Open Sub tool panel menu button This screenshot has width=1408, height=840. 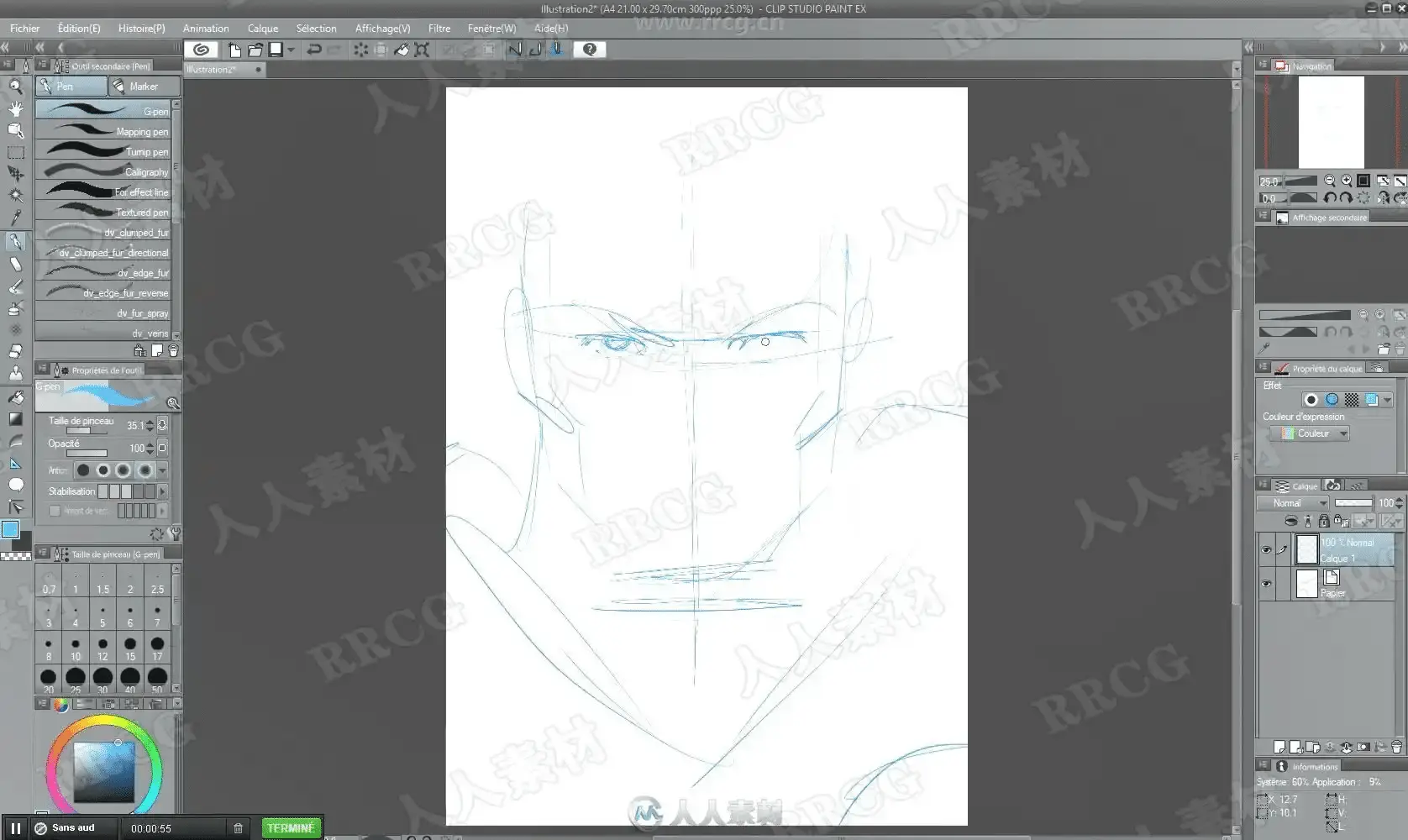point(43,66)
